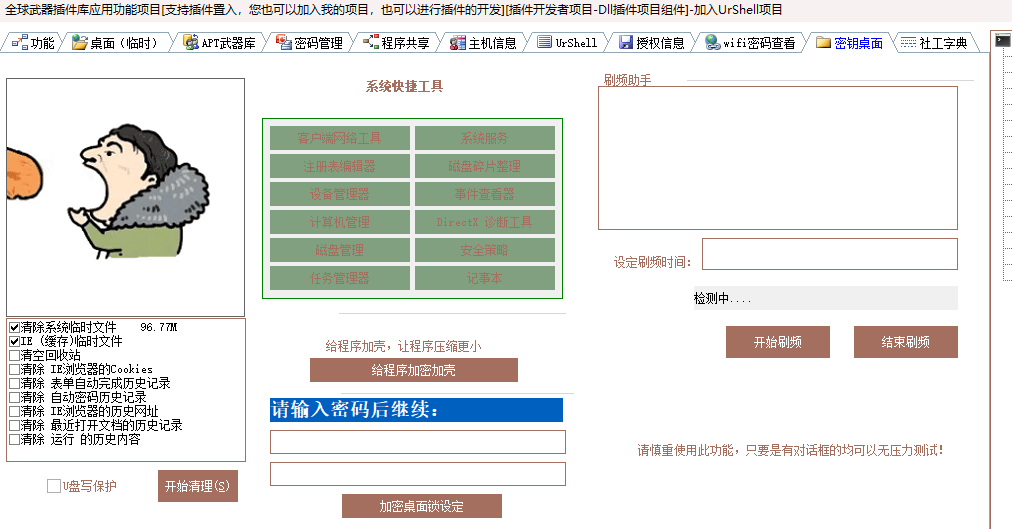Open the 桌面（临时）tab

pyautogui.click(x=118, y=43)
